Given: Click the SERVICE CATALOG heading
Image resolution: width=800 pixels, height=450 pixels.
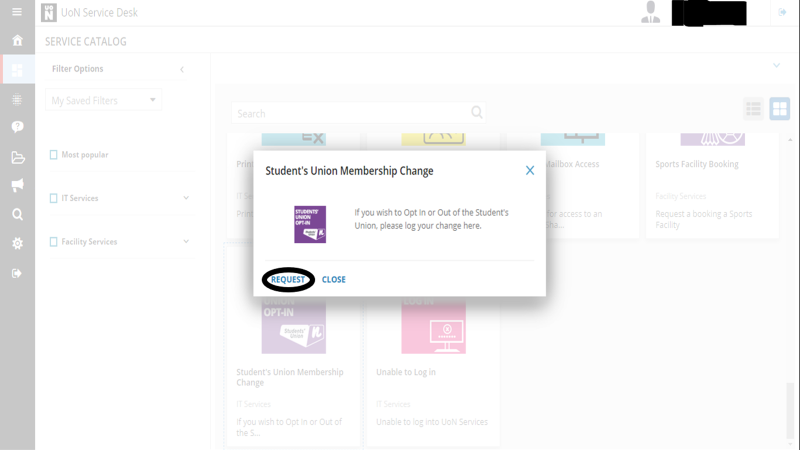Looking at the screenshot, I should [x=86, y=42].
